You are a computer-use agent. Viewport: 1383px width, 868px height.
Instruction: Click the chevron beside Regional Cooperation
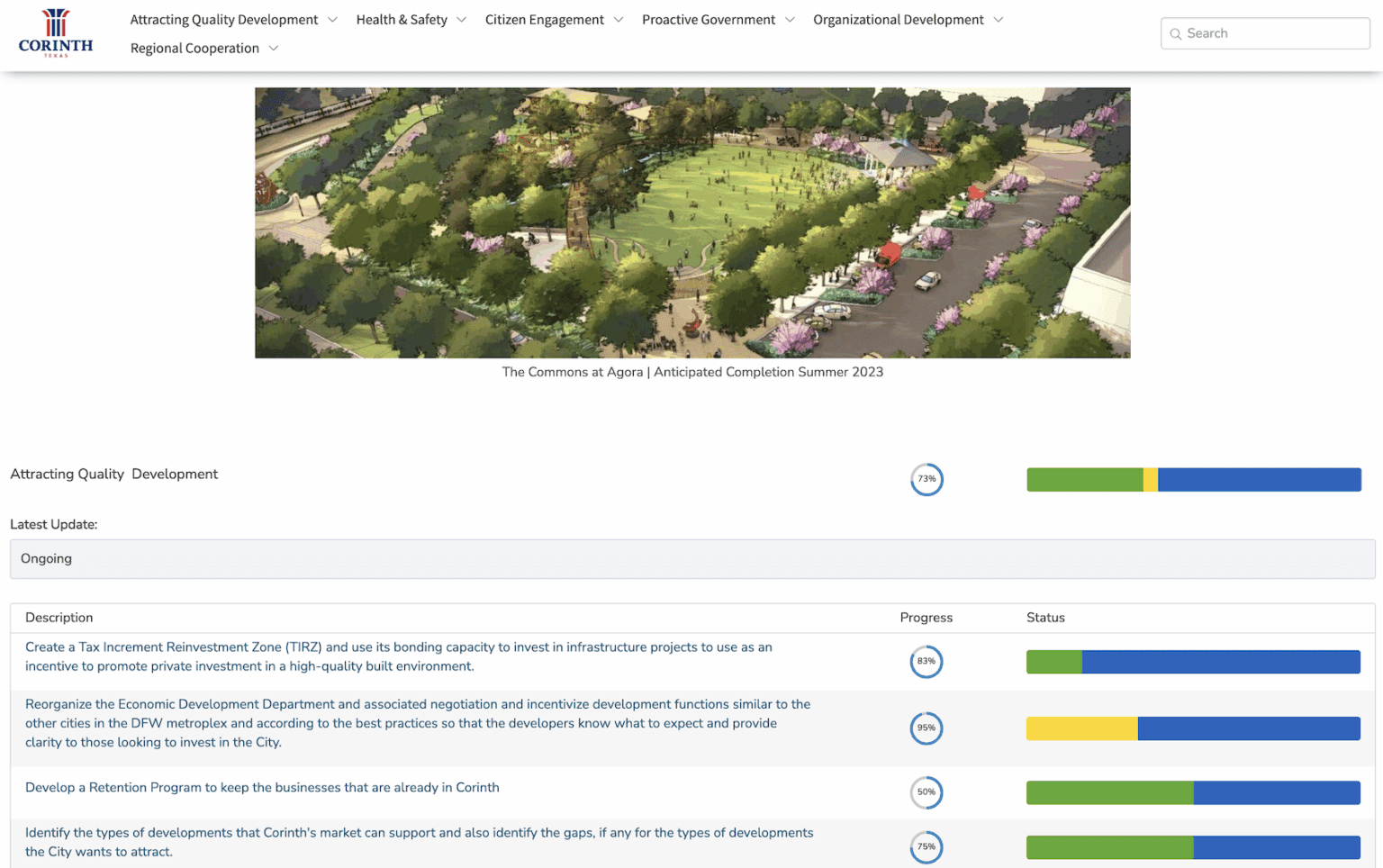[x=273, y=49]
